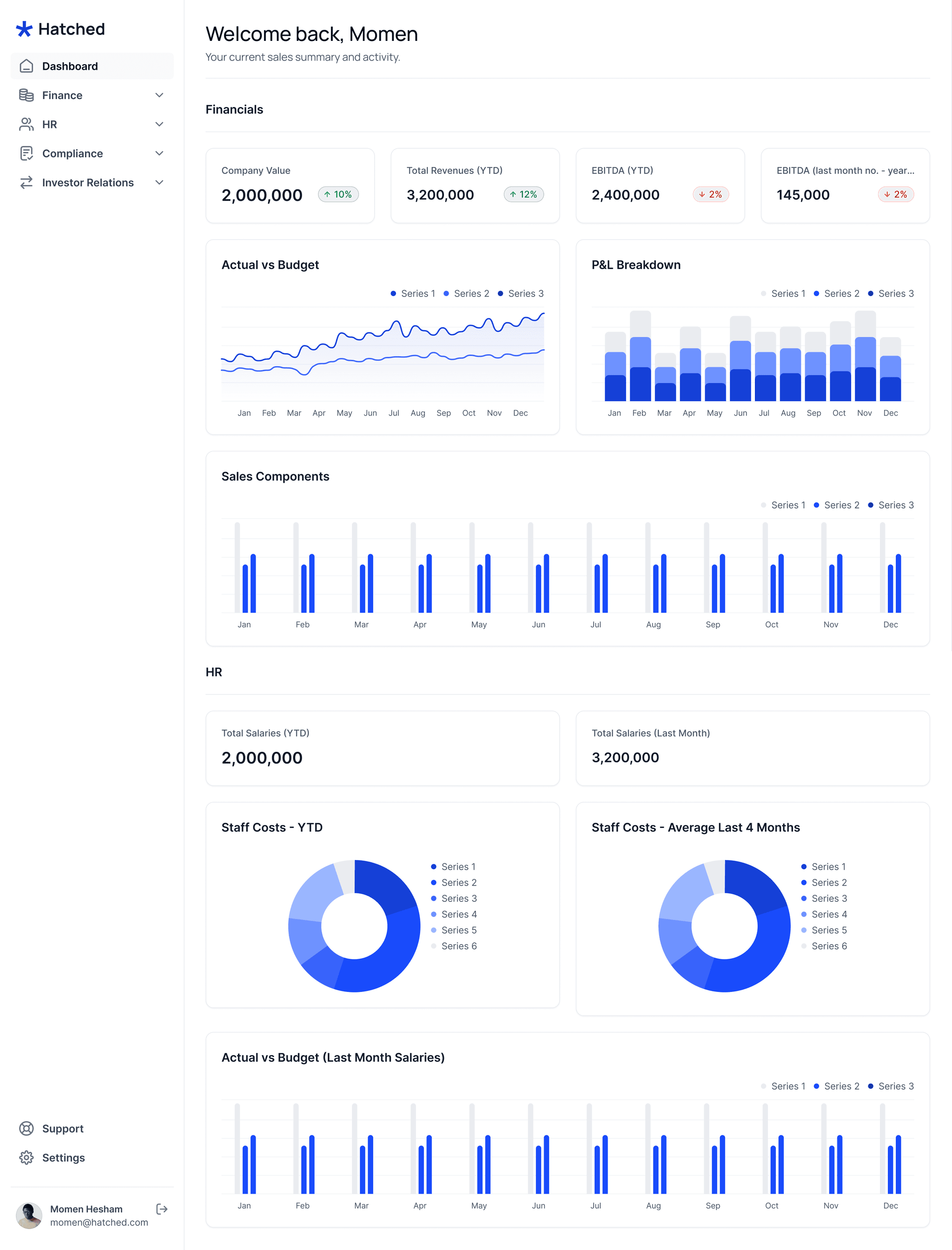Click the 10% badge on Company Value

click(338, 194)
